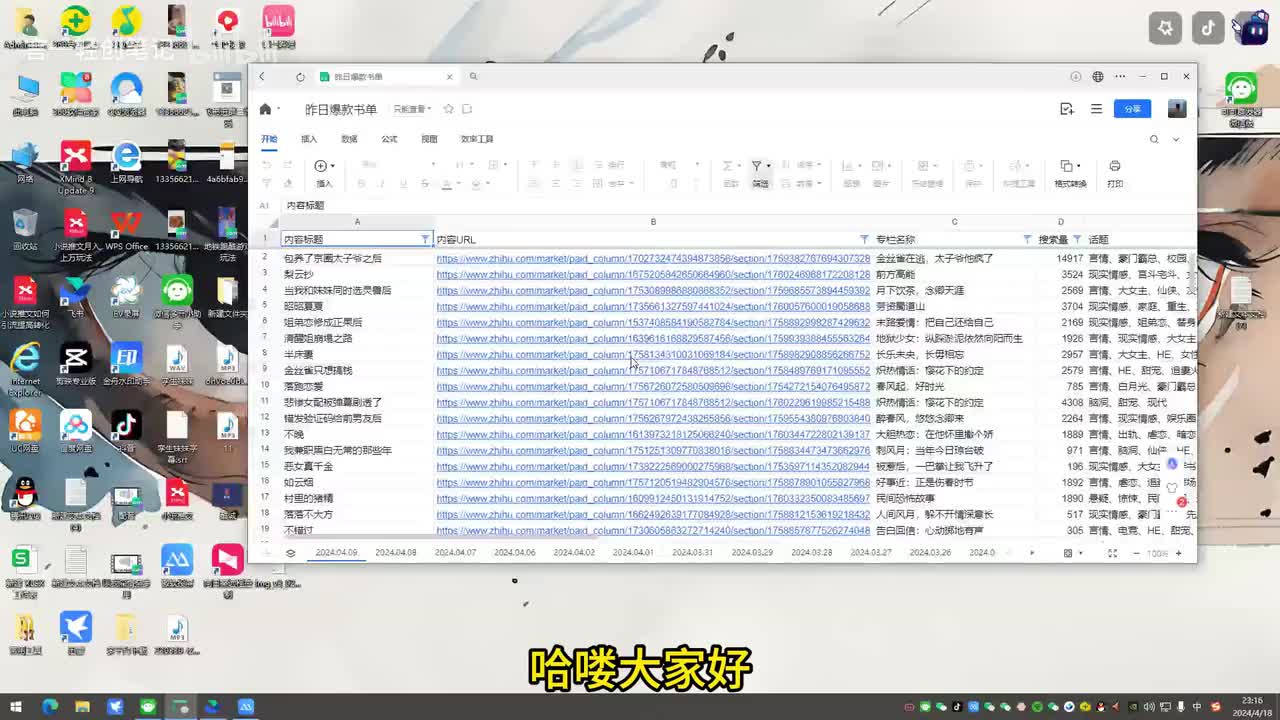Open the toolbar search magnifier icon
The image size is (1280, 720).
(1154, 139)
